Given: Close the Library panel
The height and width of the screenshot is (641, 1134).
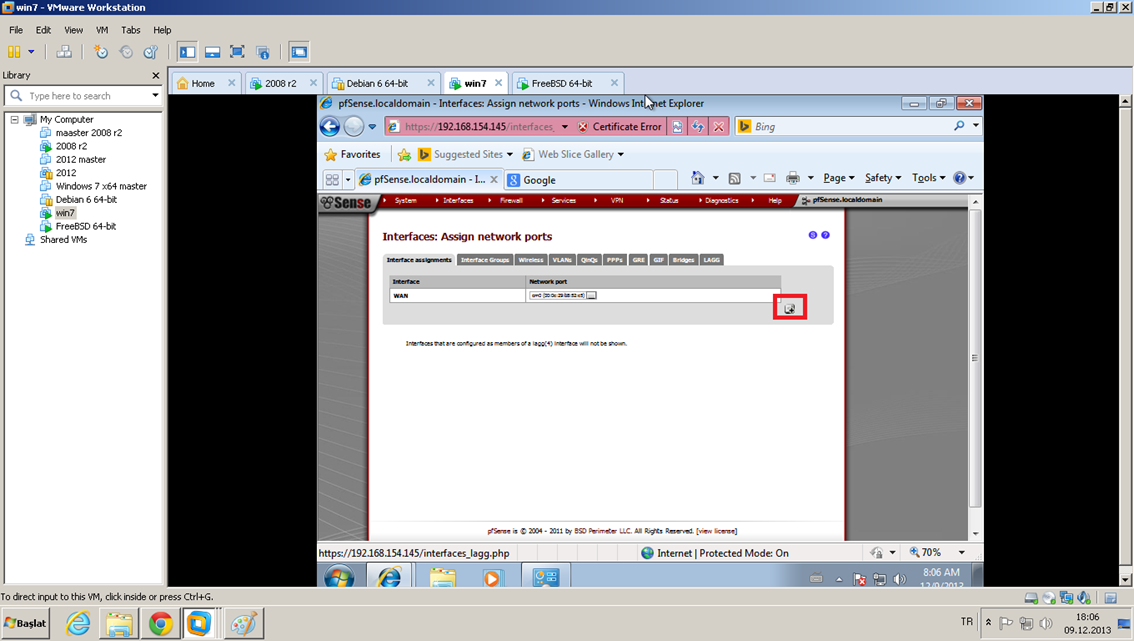Looking at the screenshot, I should [155, 75].
